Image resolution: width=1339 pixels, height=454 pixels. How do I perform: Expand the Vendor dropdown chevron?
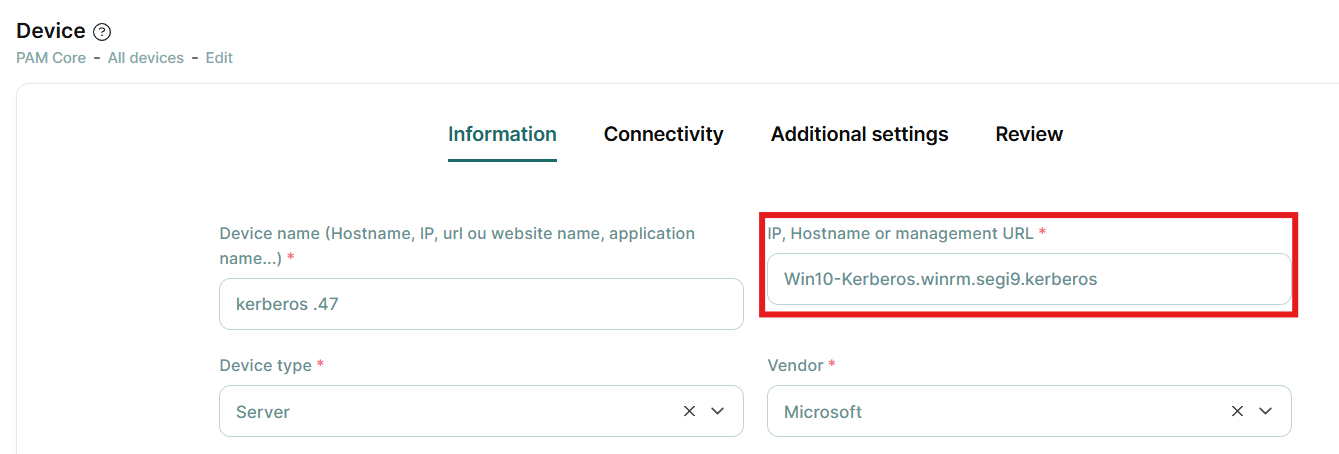point(1265,411)
